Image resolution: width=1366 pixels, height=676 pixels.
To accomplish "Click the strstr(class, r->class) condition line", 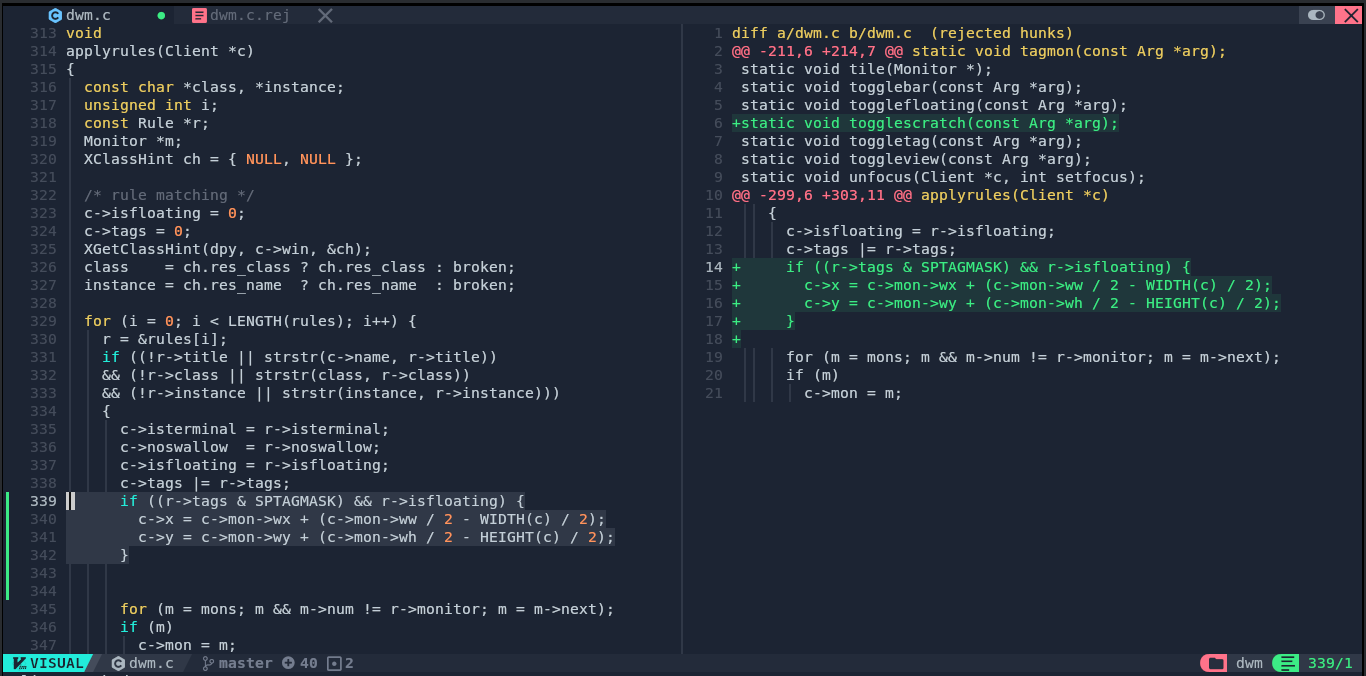I will click(x=286, y=375).
